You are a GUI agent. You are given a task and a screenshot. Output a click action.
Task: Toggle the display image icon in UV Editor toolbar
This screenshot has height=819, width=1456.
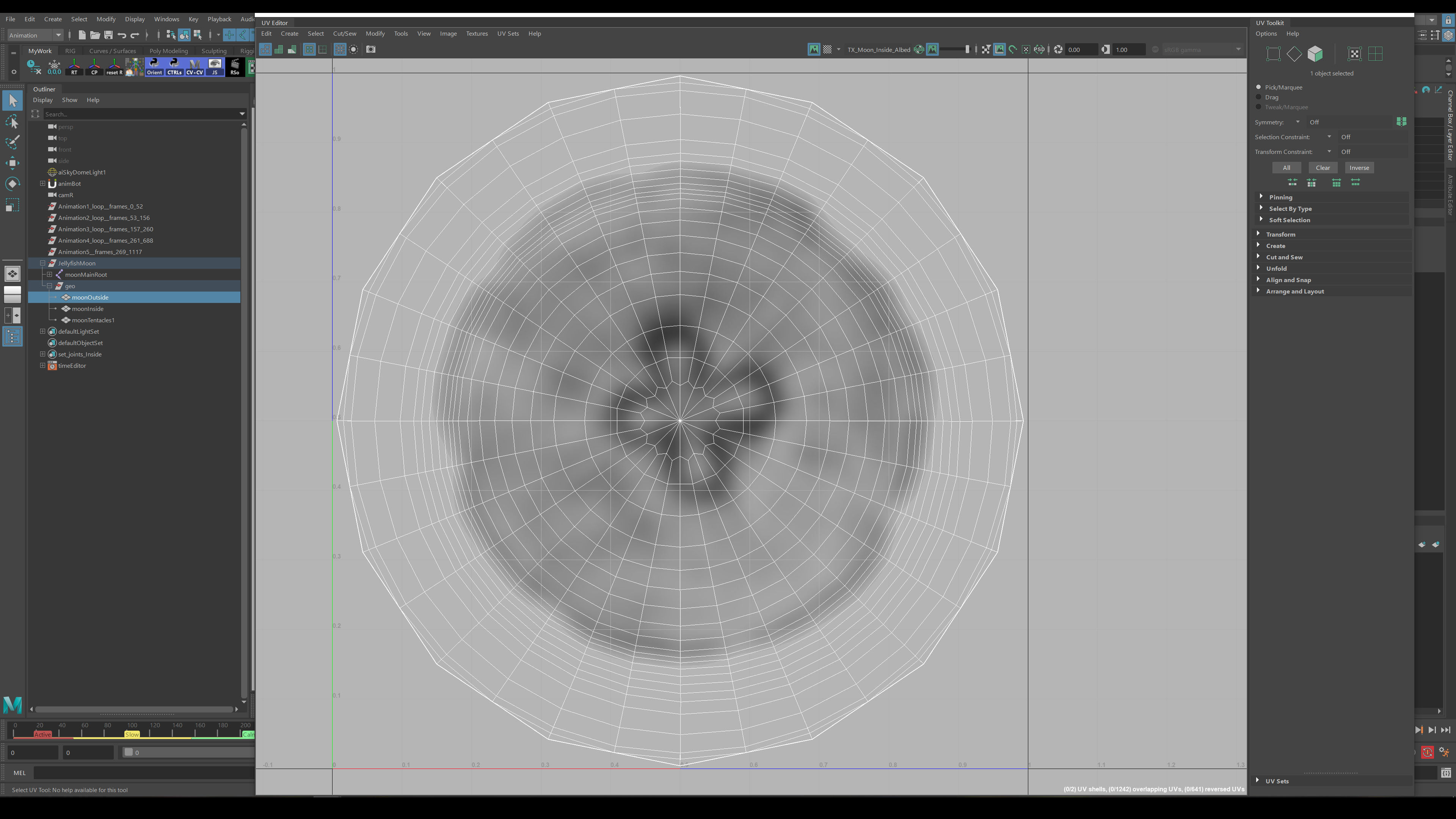pos(814,50)
